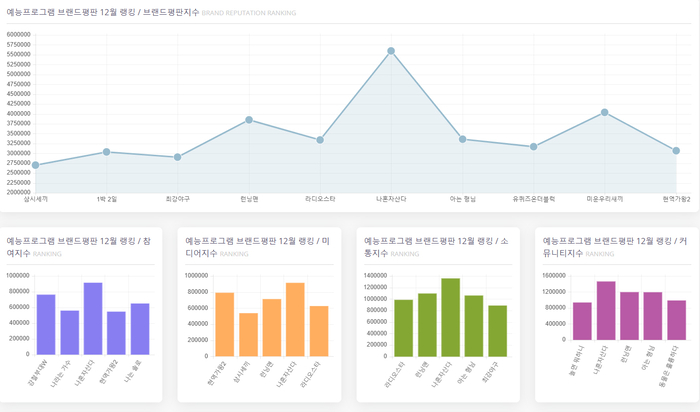Click the 참여지수 chart title
The height and width of the screenshot is (412, 700).
79,247
